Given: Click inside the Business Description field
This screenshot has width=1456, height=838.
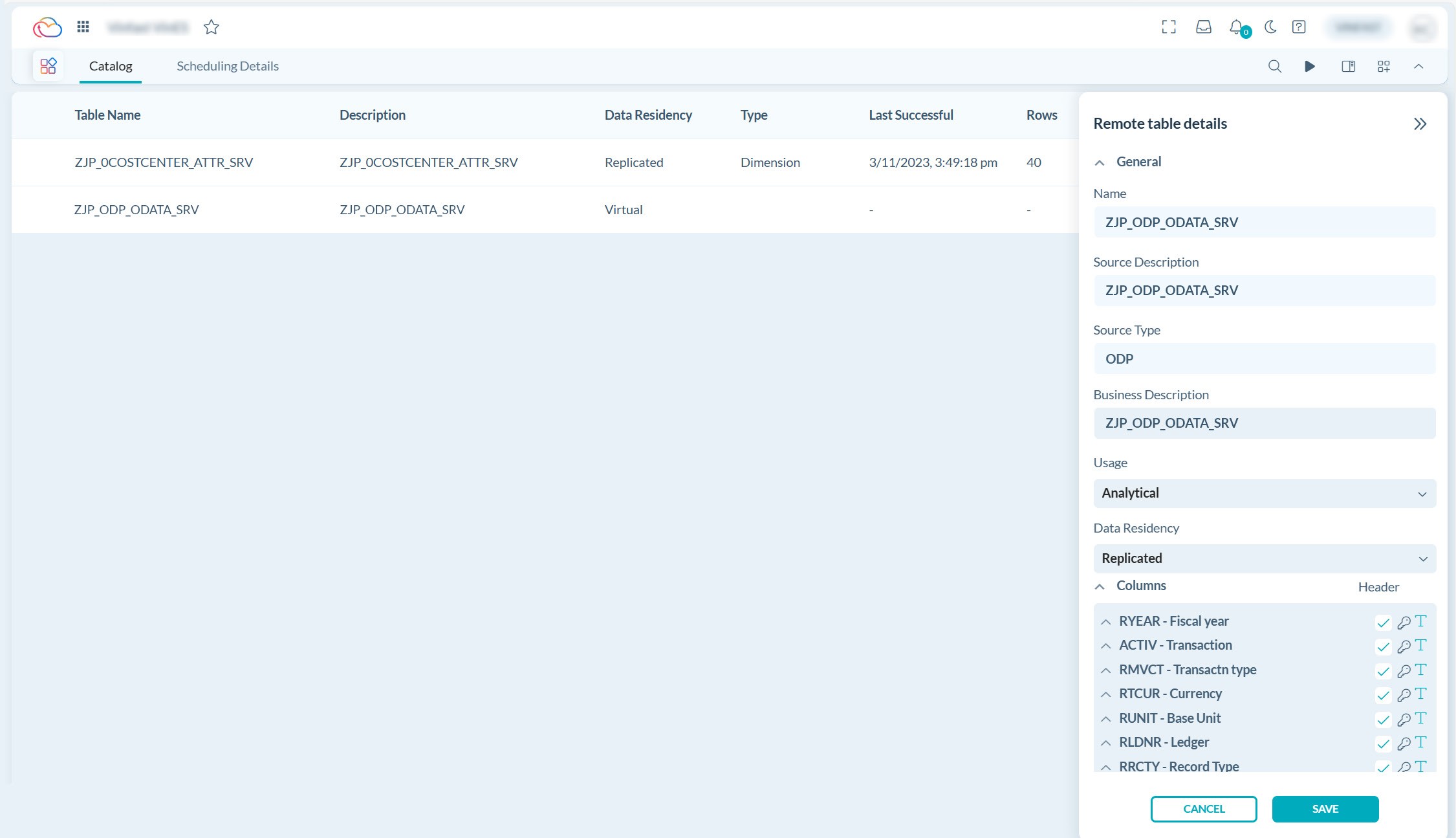Looking at the screenshot, I should (x=1263, y=423).
